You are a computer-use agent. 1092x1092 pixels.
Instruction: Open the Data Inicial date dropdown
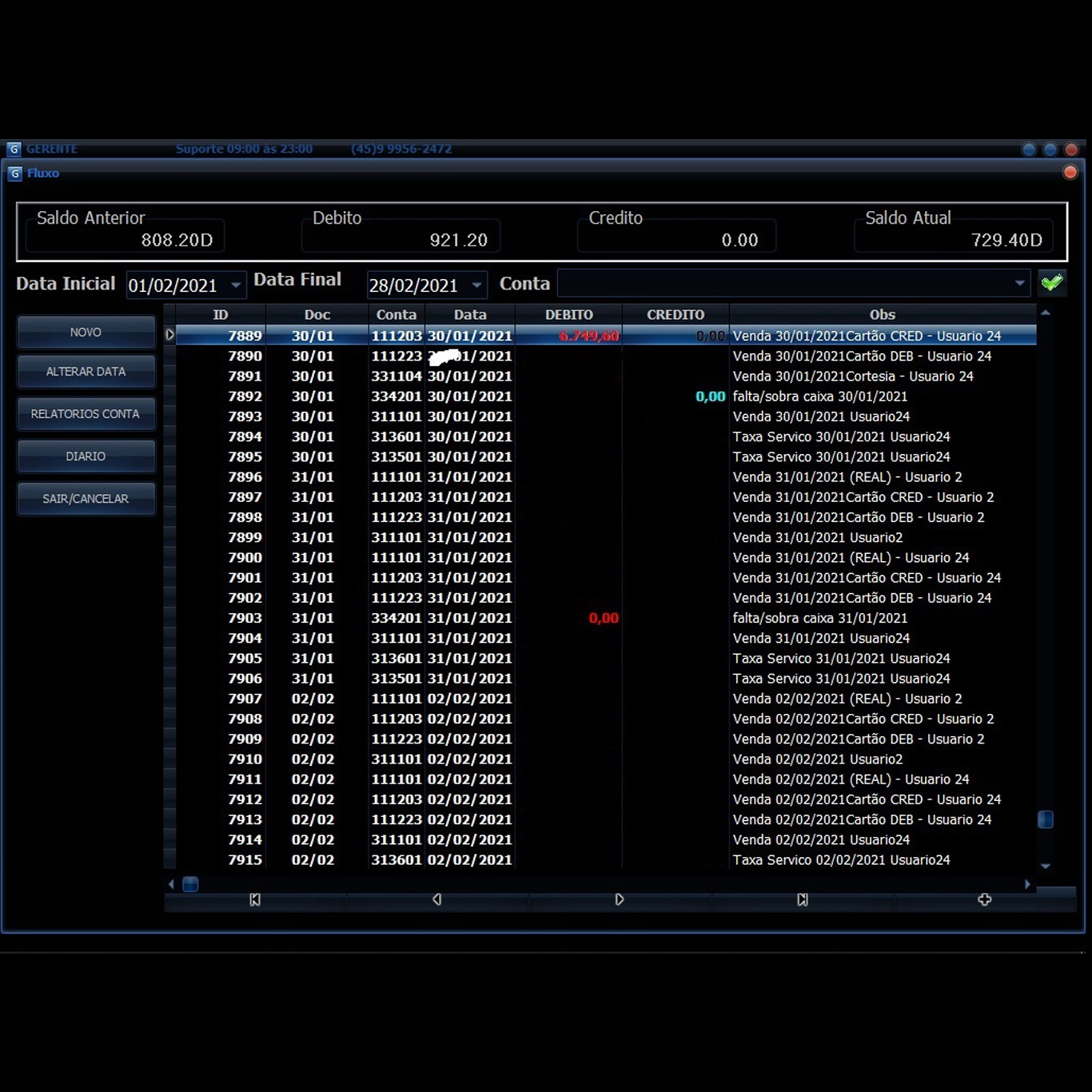click(236, 285)
